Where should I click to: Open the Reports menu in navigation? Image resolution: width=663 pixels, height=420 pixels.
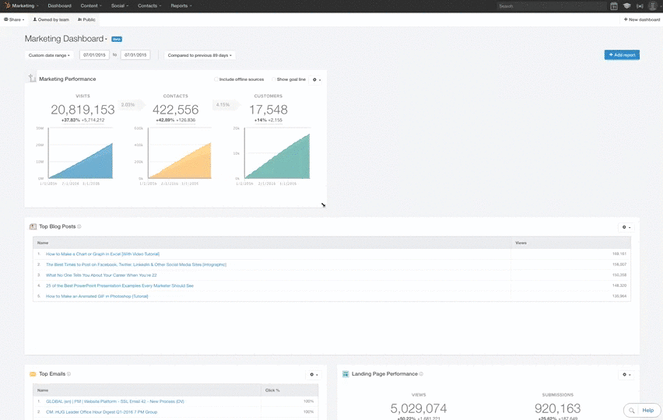click(181, 6)
